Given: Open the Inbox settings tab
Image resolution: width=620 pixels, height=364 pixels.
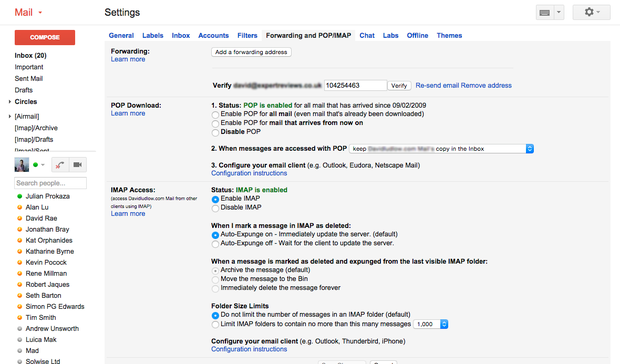Looking at the screenshot, I should tap(181, 36).
